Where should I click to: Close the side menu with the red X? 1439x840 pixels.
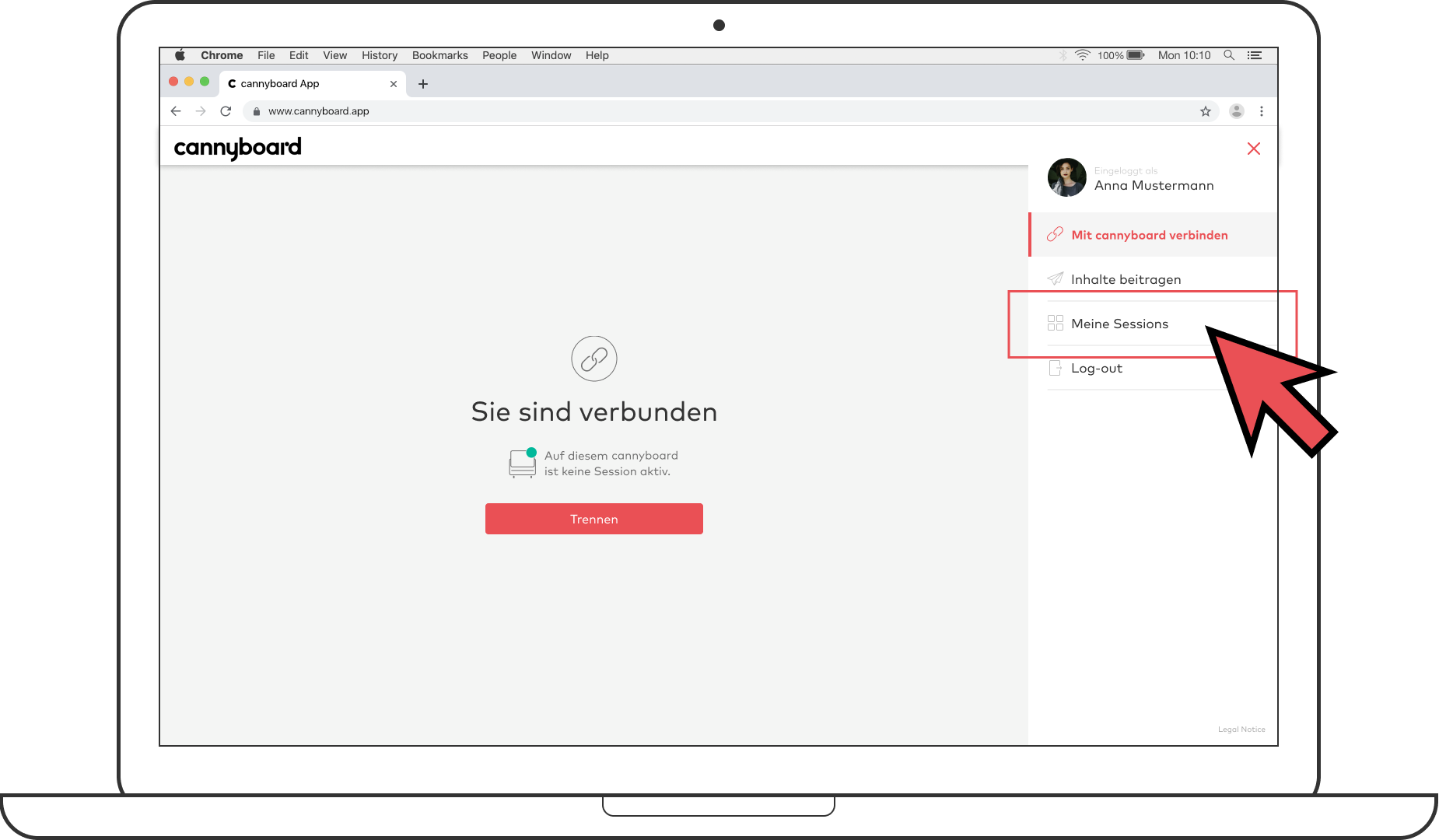[1254, 149]
